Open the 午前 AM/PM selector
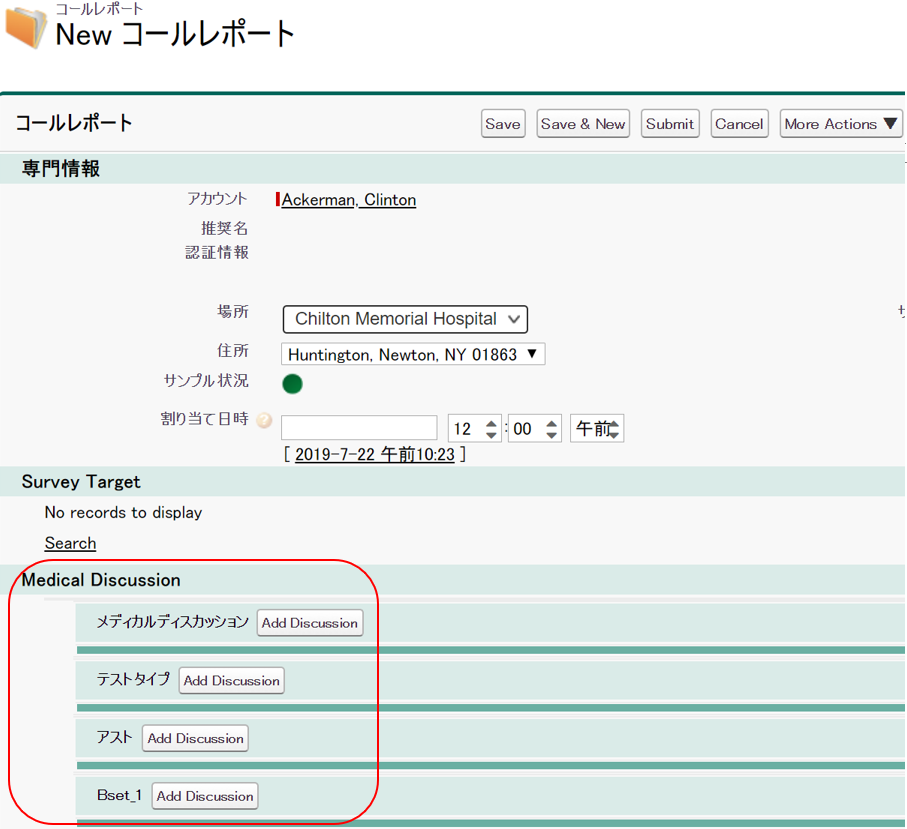The image size is (907, 829). tap(597, 429)
